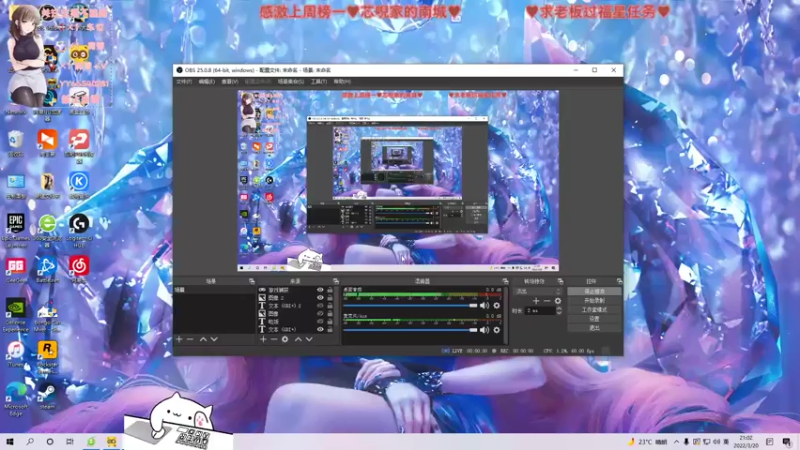
Task: Mute the 麦克风/Aux speaker icon
Action: [x=484, y=330]
